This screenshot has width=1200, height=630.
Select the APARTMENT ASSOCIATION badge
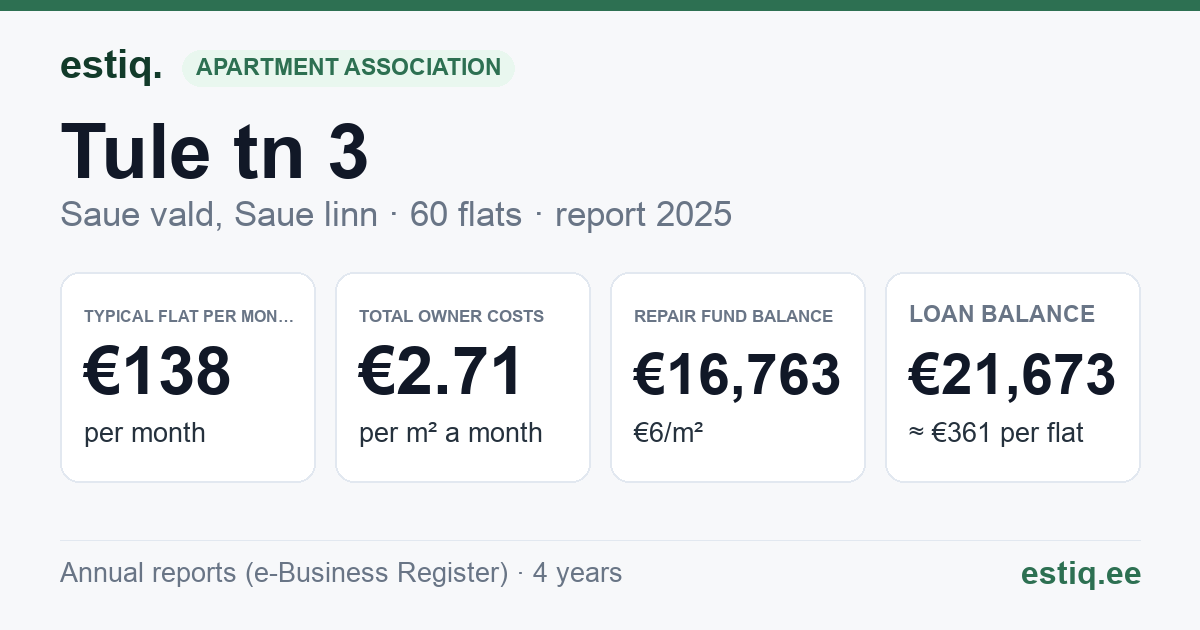(x=348, y=68)
